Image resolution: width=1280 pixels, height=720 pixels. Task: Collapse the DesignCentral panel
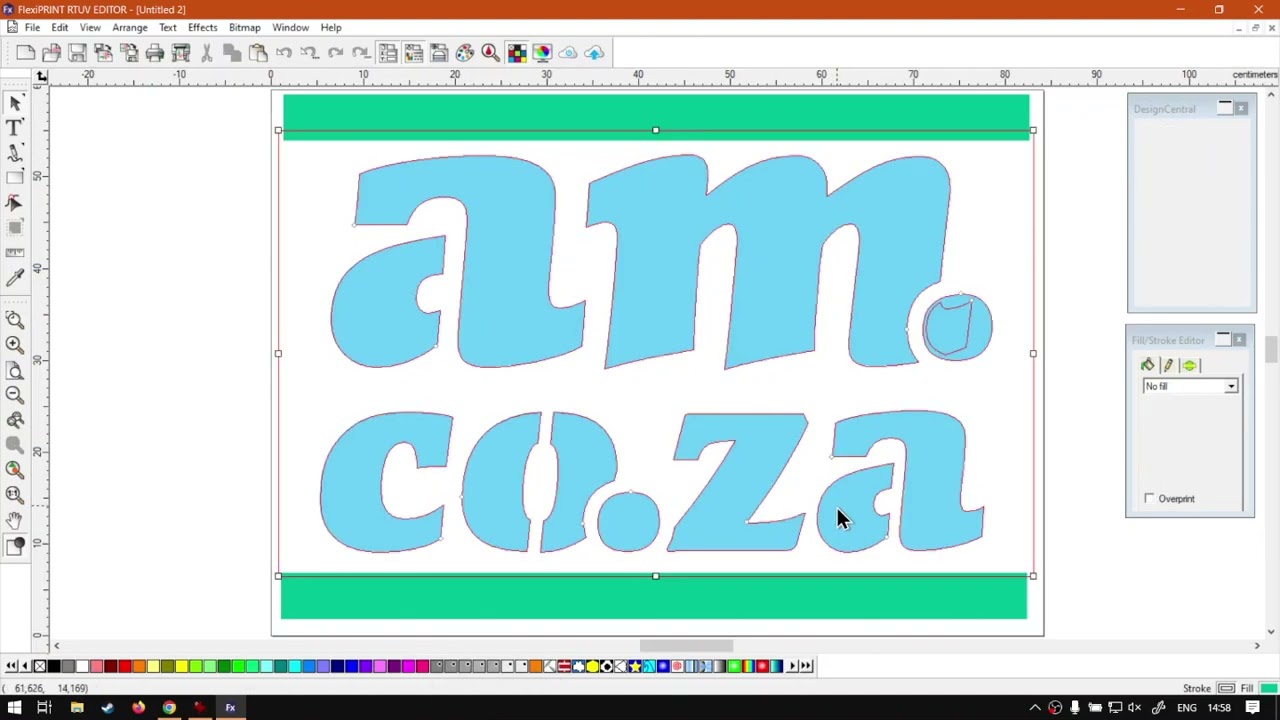point(1225,108)
